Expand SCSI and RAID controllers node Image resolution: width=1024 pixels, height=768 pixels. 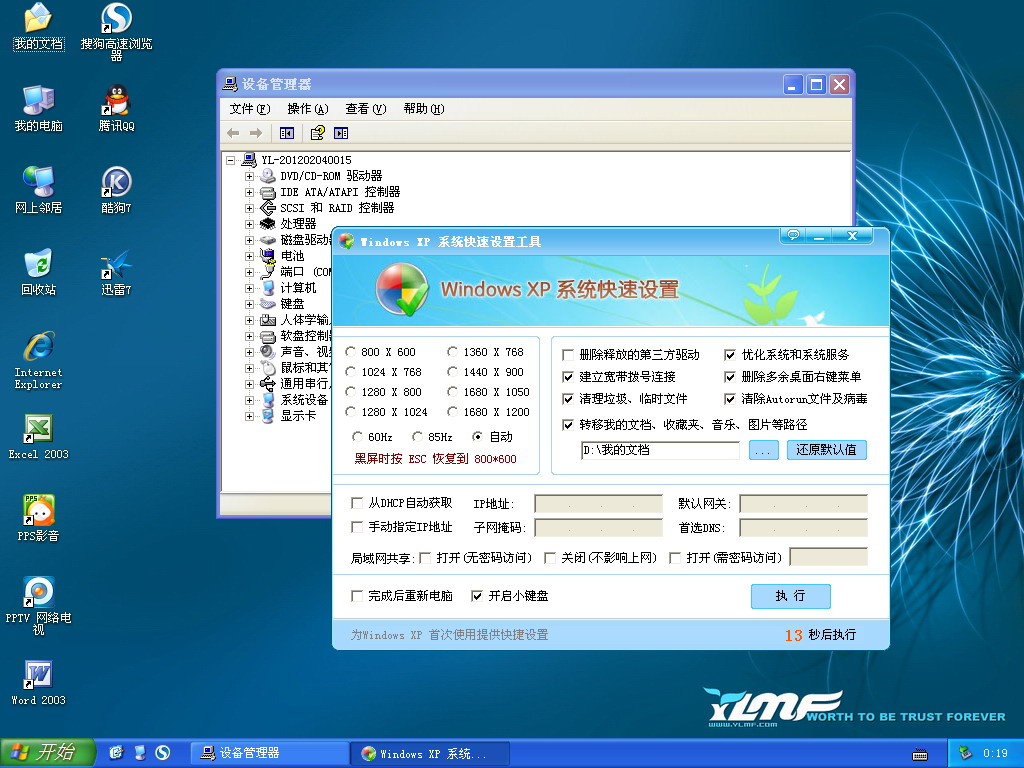[249, 208]
